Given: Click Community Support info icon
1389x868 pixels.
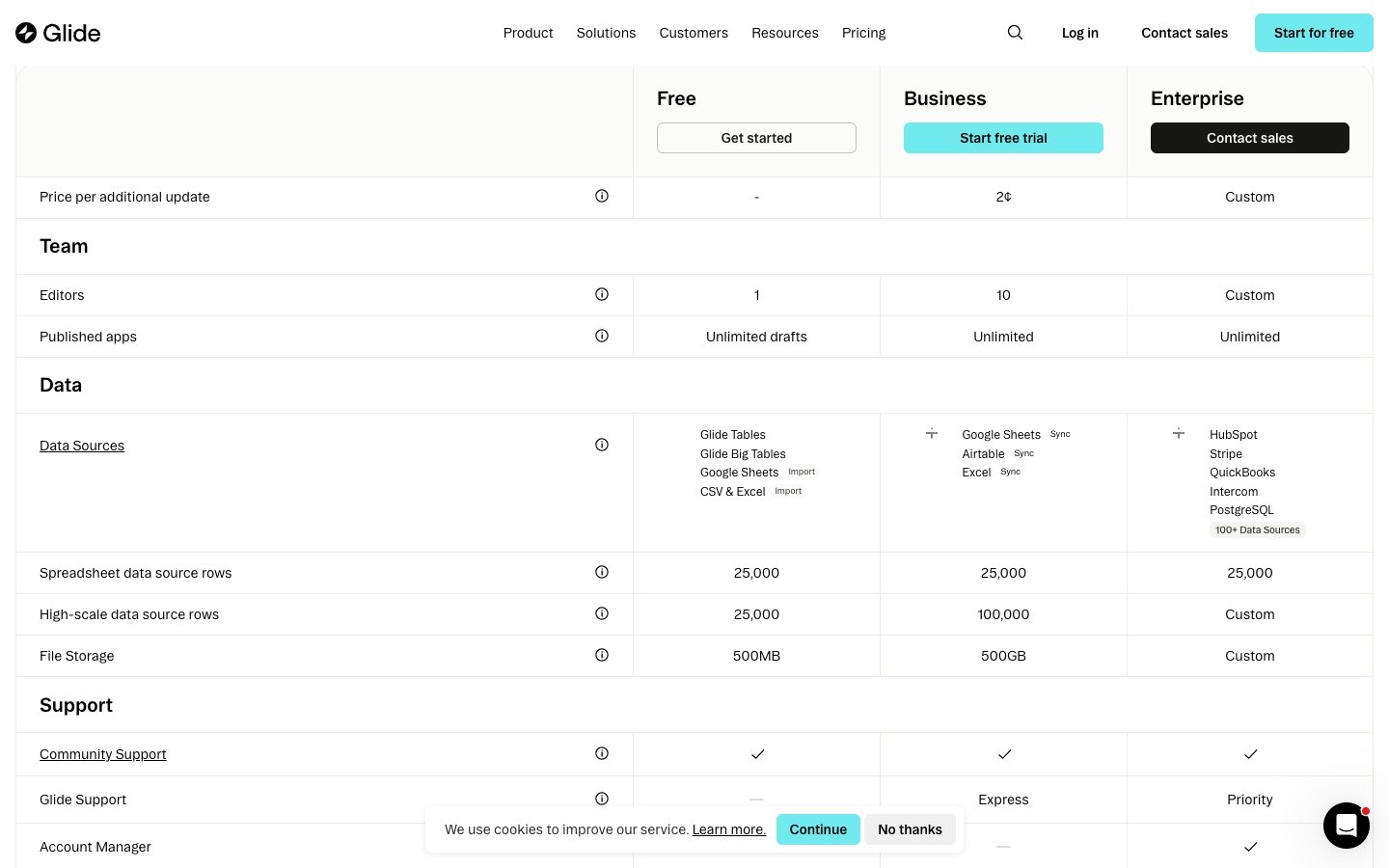Looking at the screenshot, I should pyautogui.click(x=602, y=754).
